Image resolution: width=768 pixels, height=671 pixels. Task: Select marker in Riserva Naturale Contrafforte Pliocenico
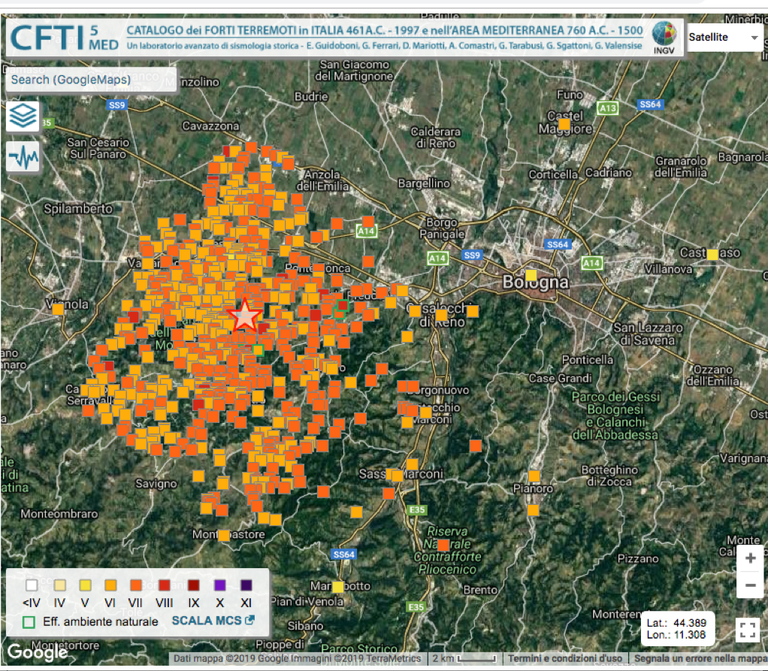pyautogui.click(x=443, y=545)
